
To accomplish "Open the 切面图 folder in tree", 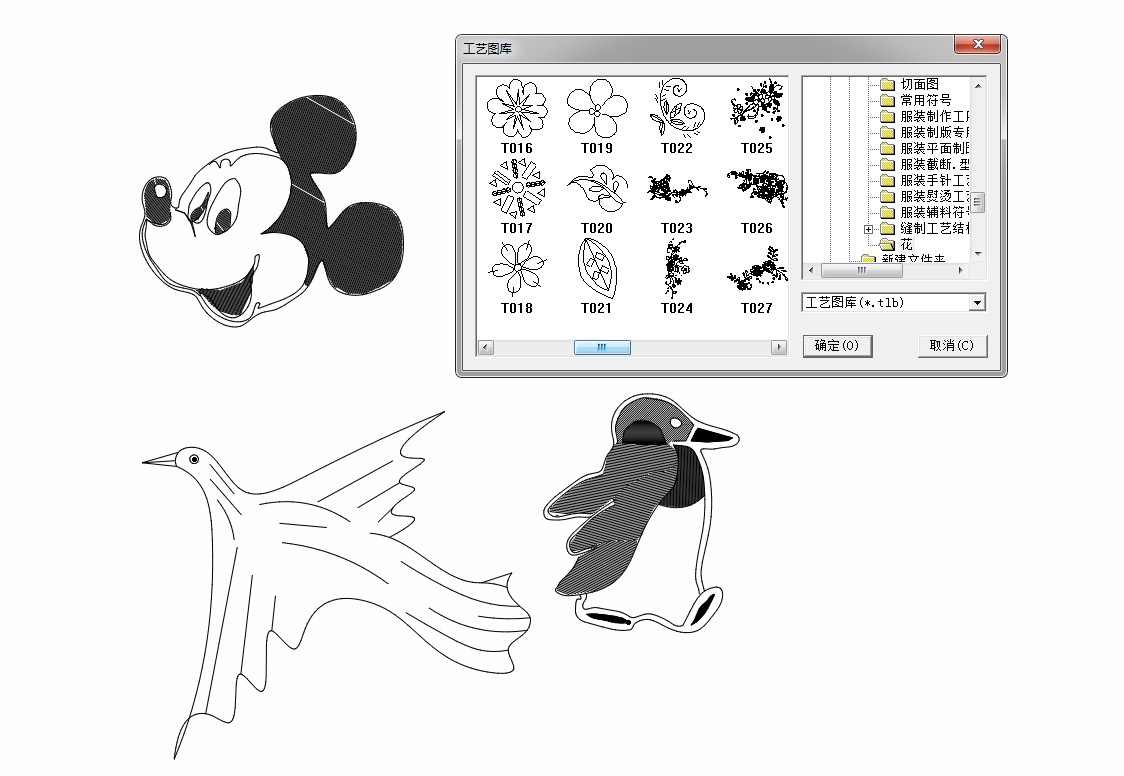I will click(x=918, y=85).
